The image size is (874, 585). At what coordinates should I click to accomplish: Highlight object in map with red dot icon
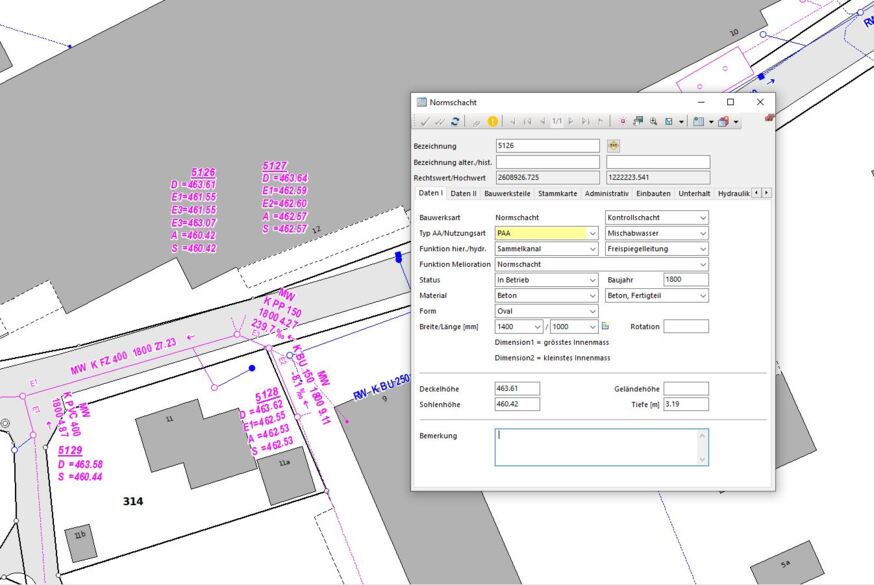[623, 121]
